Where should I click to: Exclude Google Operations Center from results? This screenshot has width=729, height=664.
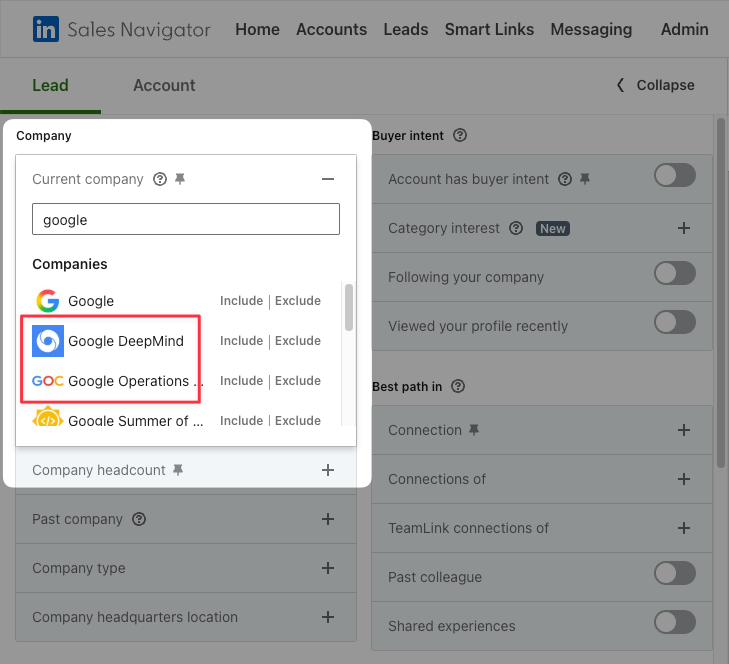(x=298, y=381)
